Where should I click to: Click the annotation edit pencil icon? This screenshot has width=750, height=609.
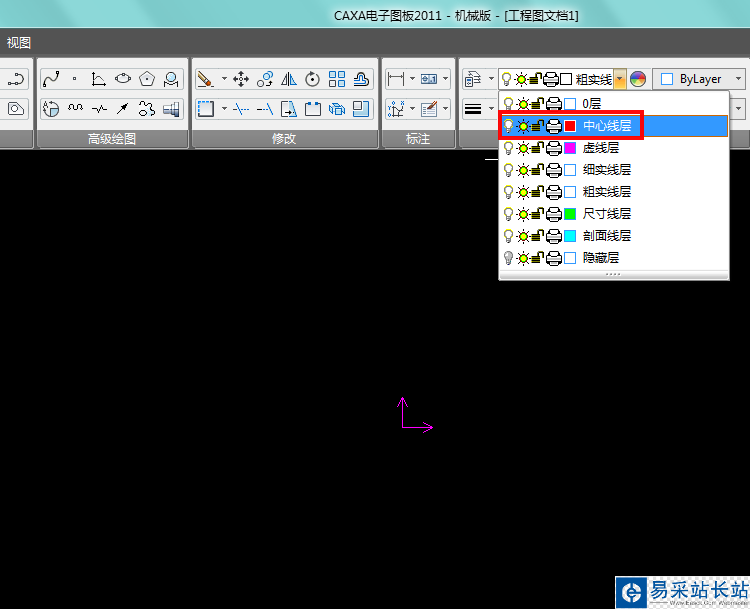pyautogui.click(x=429, y=109)
